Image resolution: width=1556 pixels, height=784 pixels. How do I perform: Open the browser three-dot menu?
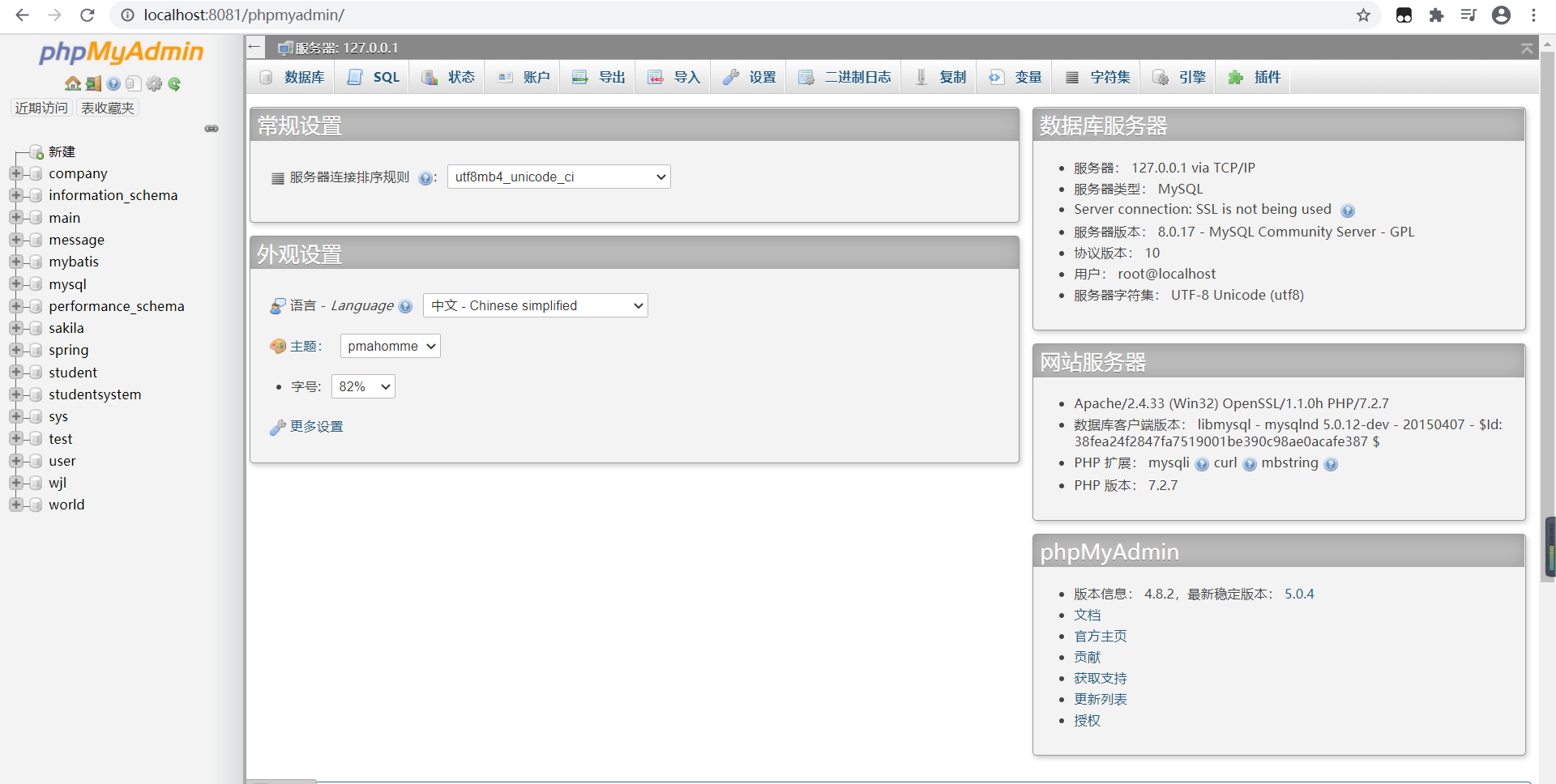click(1533, 15)
